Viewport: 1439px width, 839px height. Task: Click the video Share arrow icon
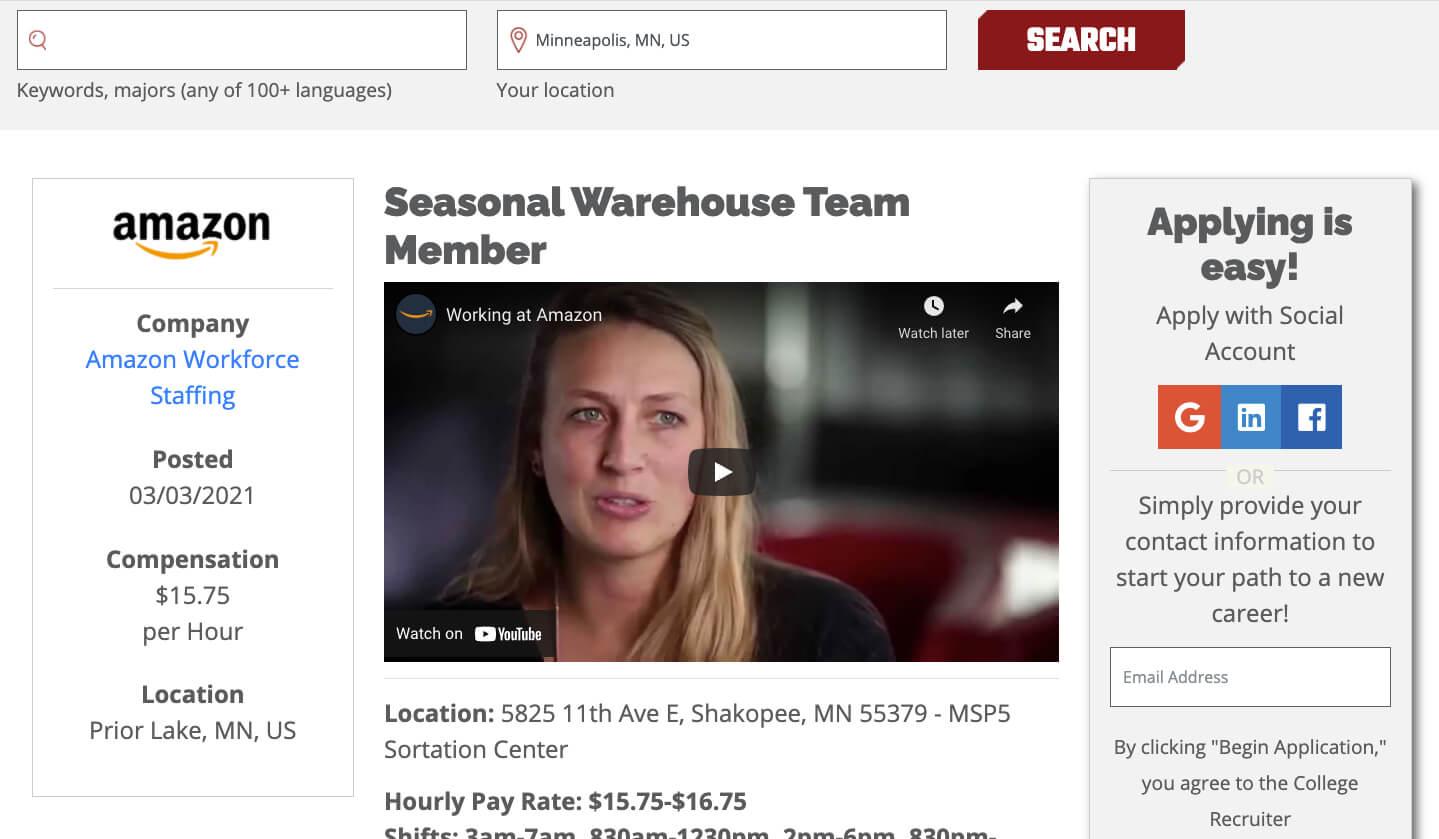pos(1013,306)
